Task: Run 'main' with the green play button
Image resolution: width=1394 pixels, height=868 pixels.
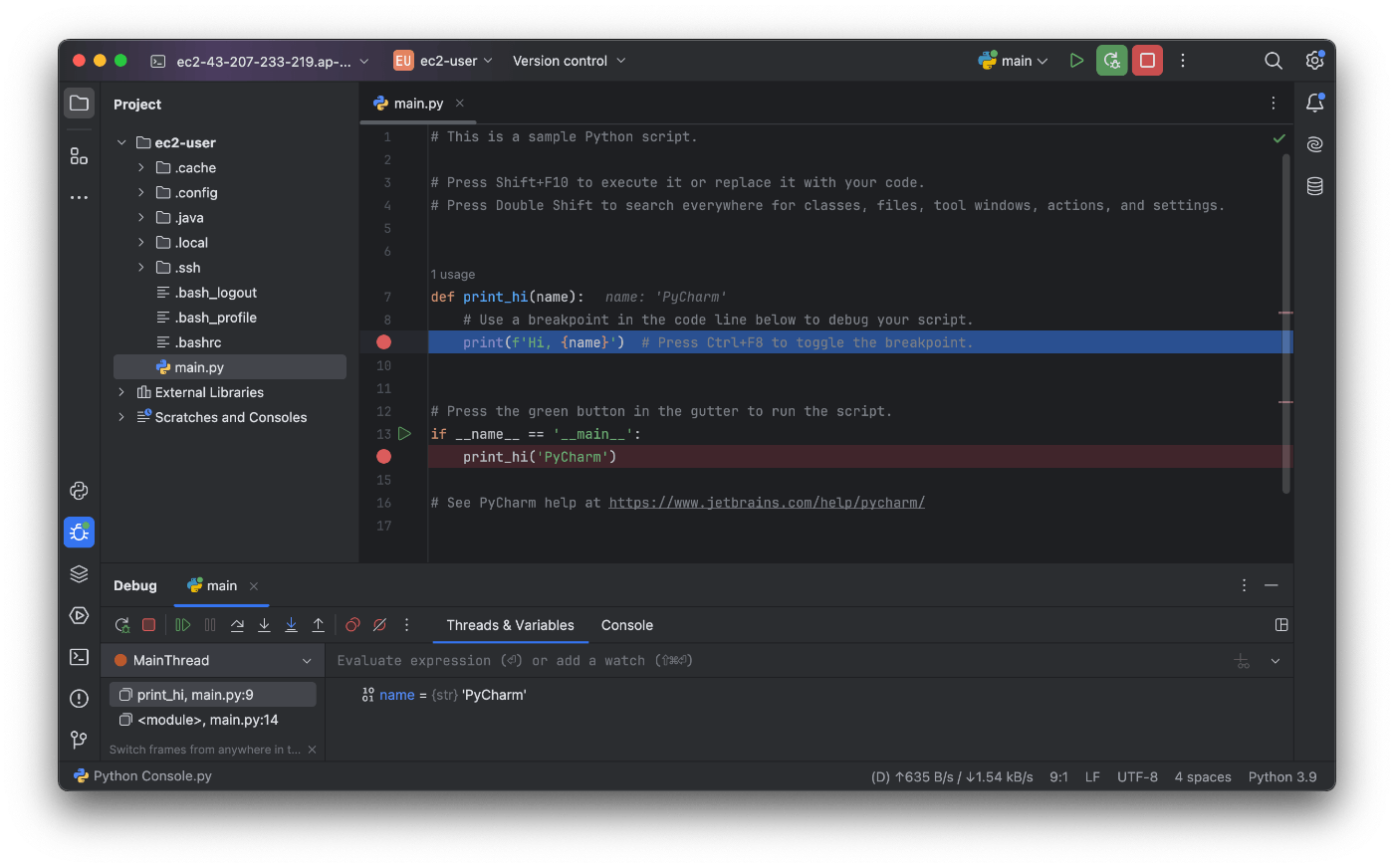Action: 1076,61
